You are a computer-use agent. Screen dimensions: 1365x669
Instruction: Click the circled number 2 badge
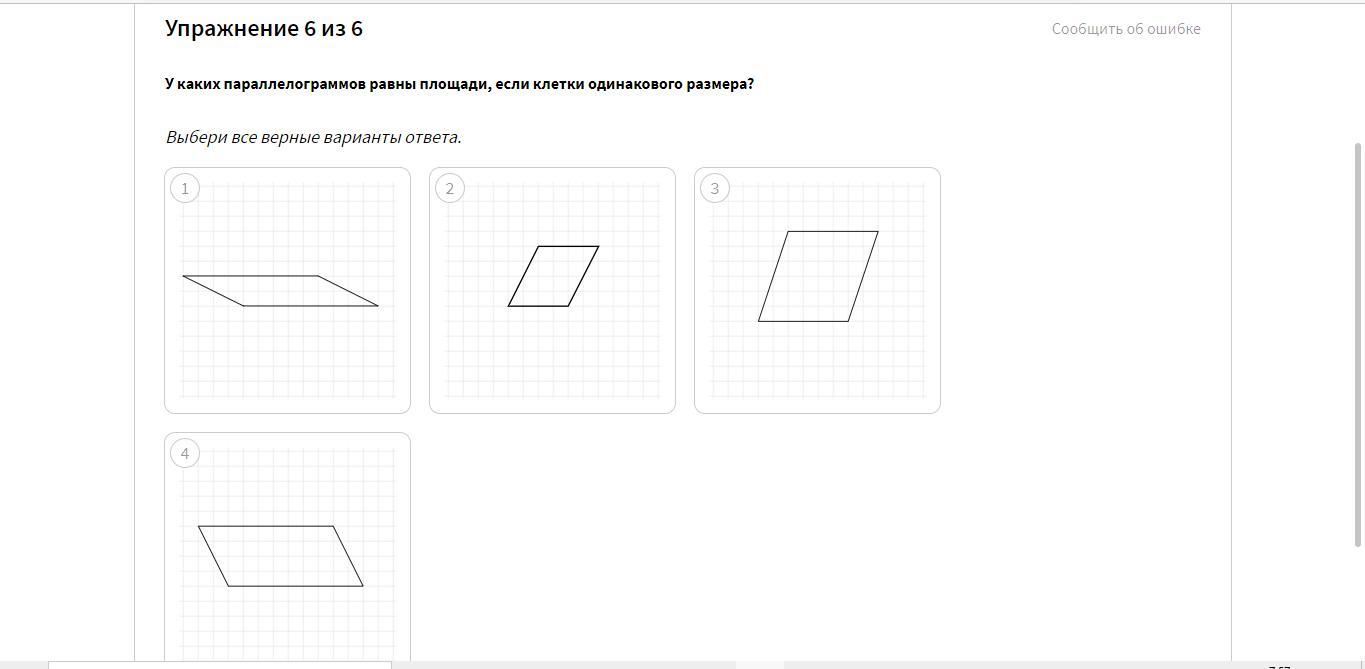[x=450, y=189]
